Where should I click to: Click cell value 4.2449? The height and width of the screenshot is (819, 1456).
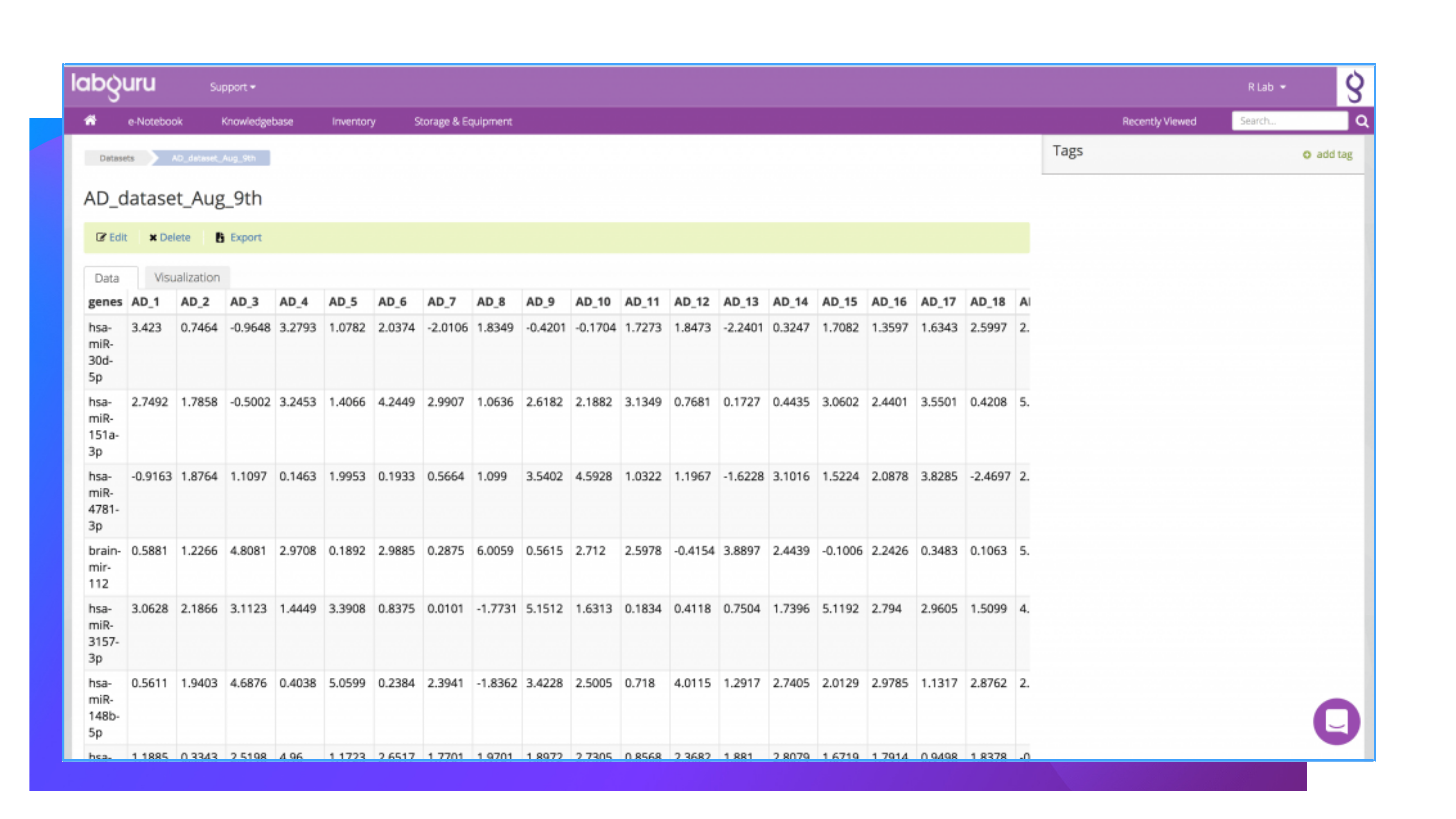pyautogui.click(x=396, y=402)
